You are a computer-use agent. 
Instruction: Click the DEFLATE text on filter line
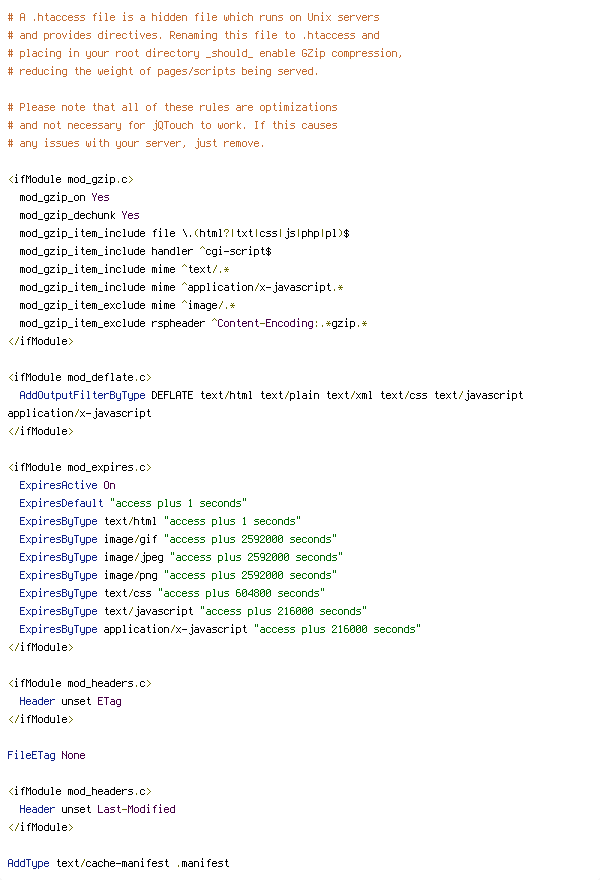point(172,395)
